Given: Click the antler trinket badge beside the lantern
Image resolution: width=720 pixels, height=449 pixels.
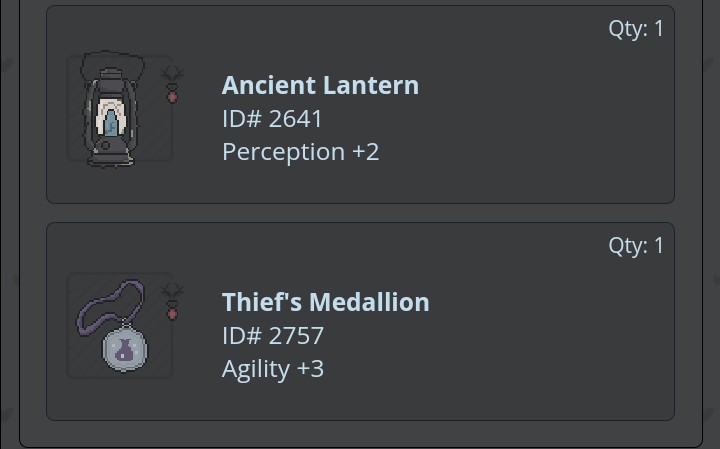Looking at the screenshot, I should pos(172,85).
